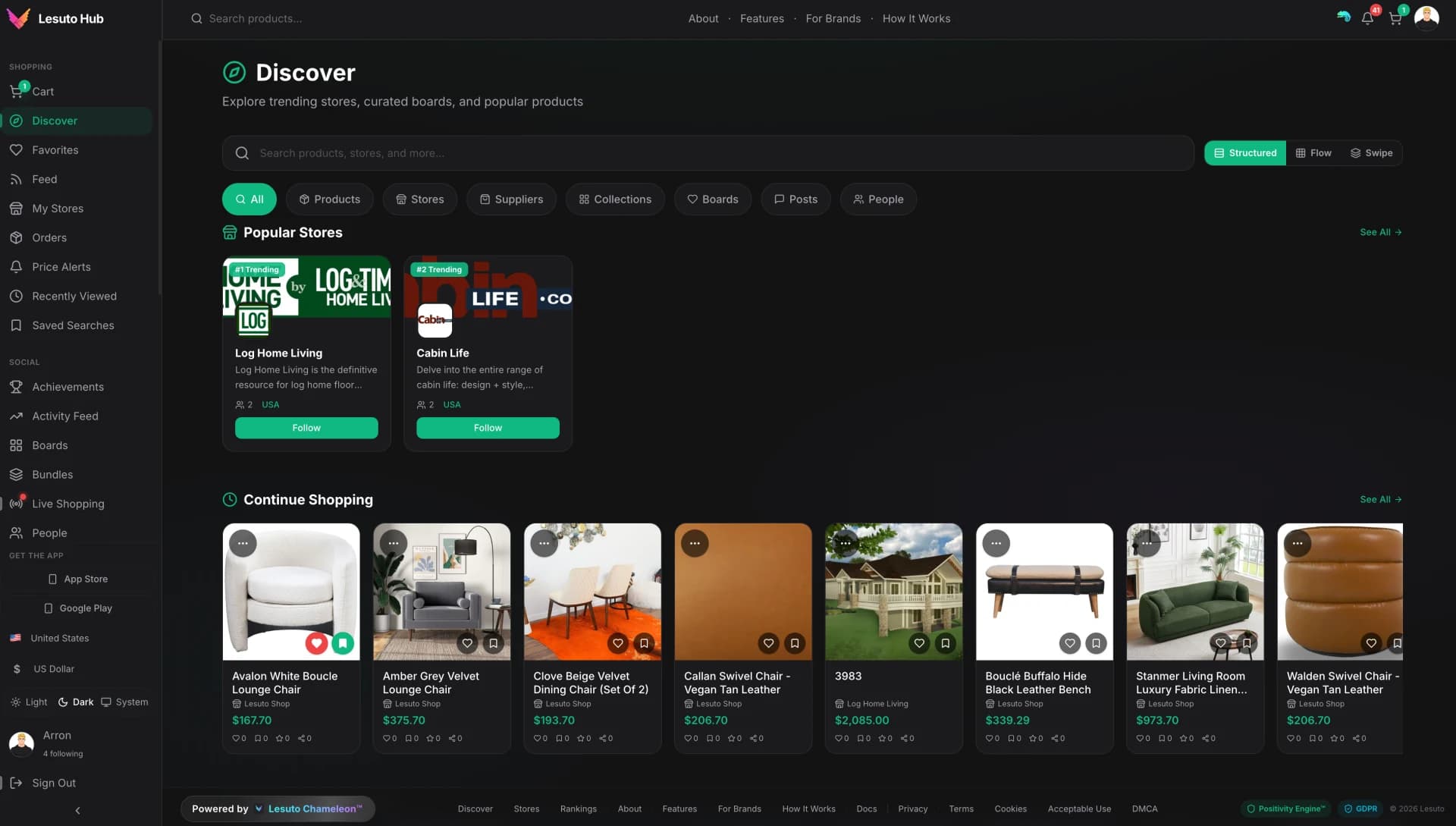Open Orders in sidebar
Screen dimensions: 1456x826
coord(76,237)
